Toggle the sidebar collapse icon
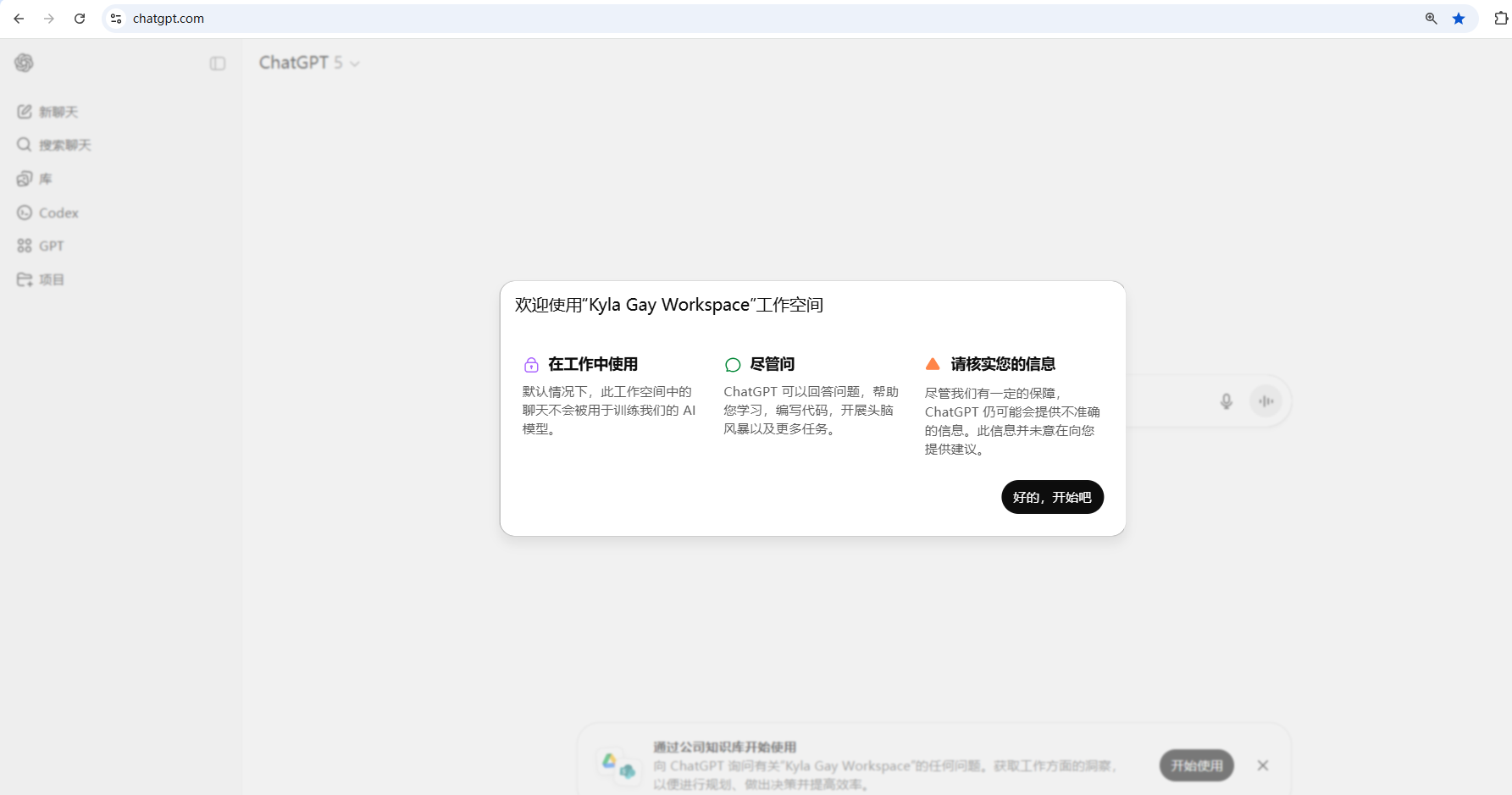Image resolution: width=1512 pixels, height=795 pixels. coord(218,63)
